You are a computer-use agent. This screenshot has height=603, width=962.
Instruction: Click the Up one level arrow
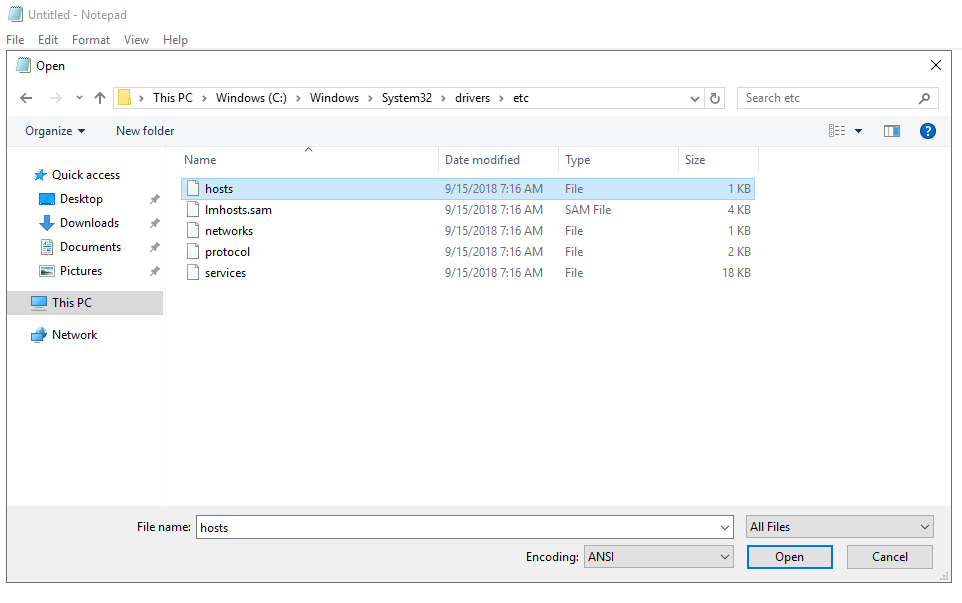click(100, 98)
